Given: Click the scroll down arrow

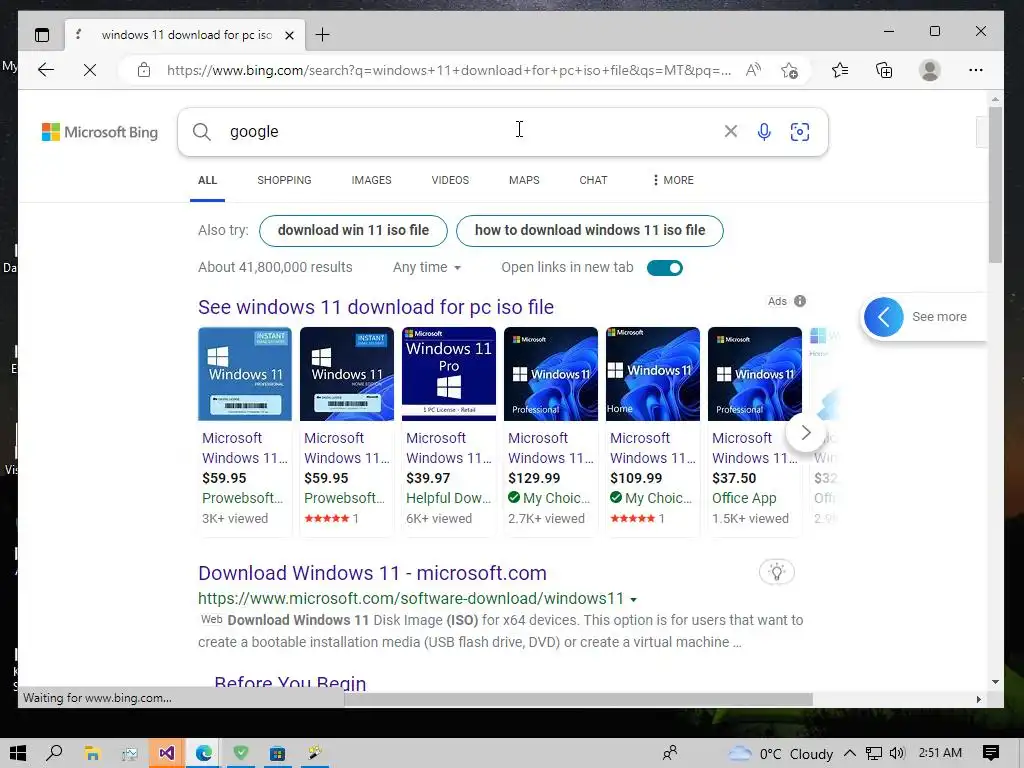Looking at the screenshot, I should click(995, 682).
